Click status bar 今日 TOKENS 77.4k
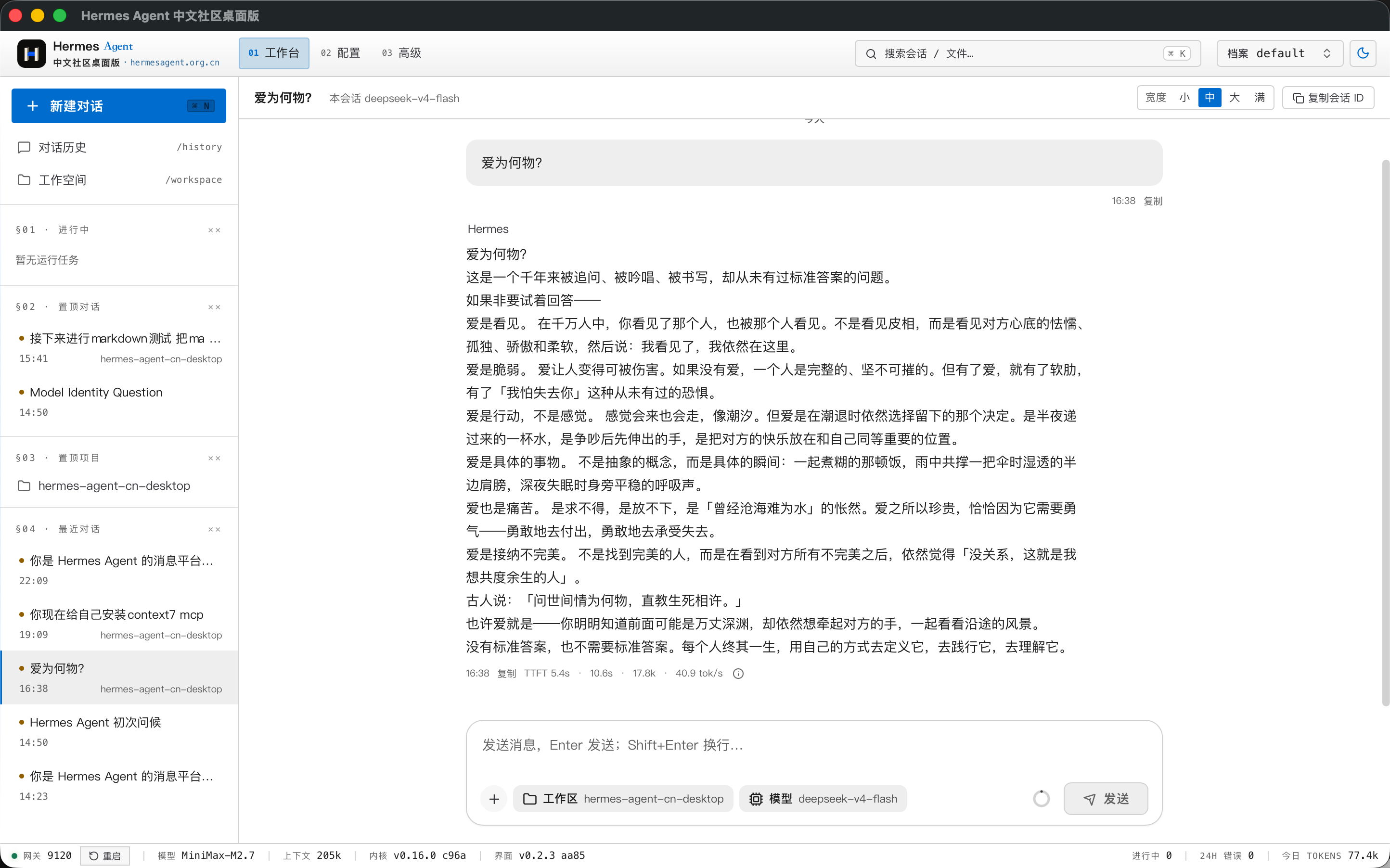Image resolution: width=1390 pixels, height=868 pixels. [1330, 855]
